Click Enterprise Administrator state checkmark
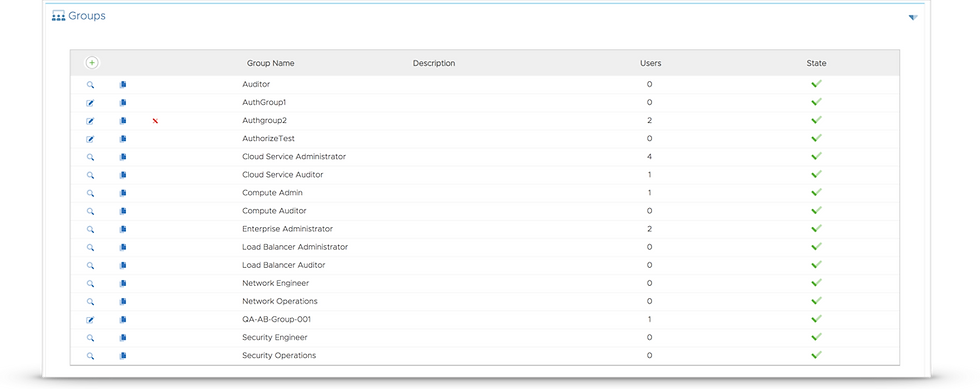The image size is (980, 389). click(x=816, y=228)
